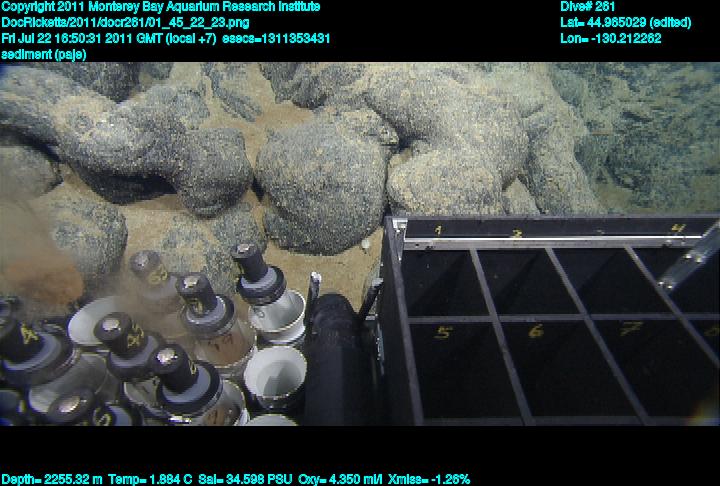Click the sediment (psje) annotation label
The height and width of the screenshot is (486, 720).
tap(44, 54)
